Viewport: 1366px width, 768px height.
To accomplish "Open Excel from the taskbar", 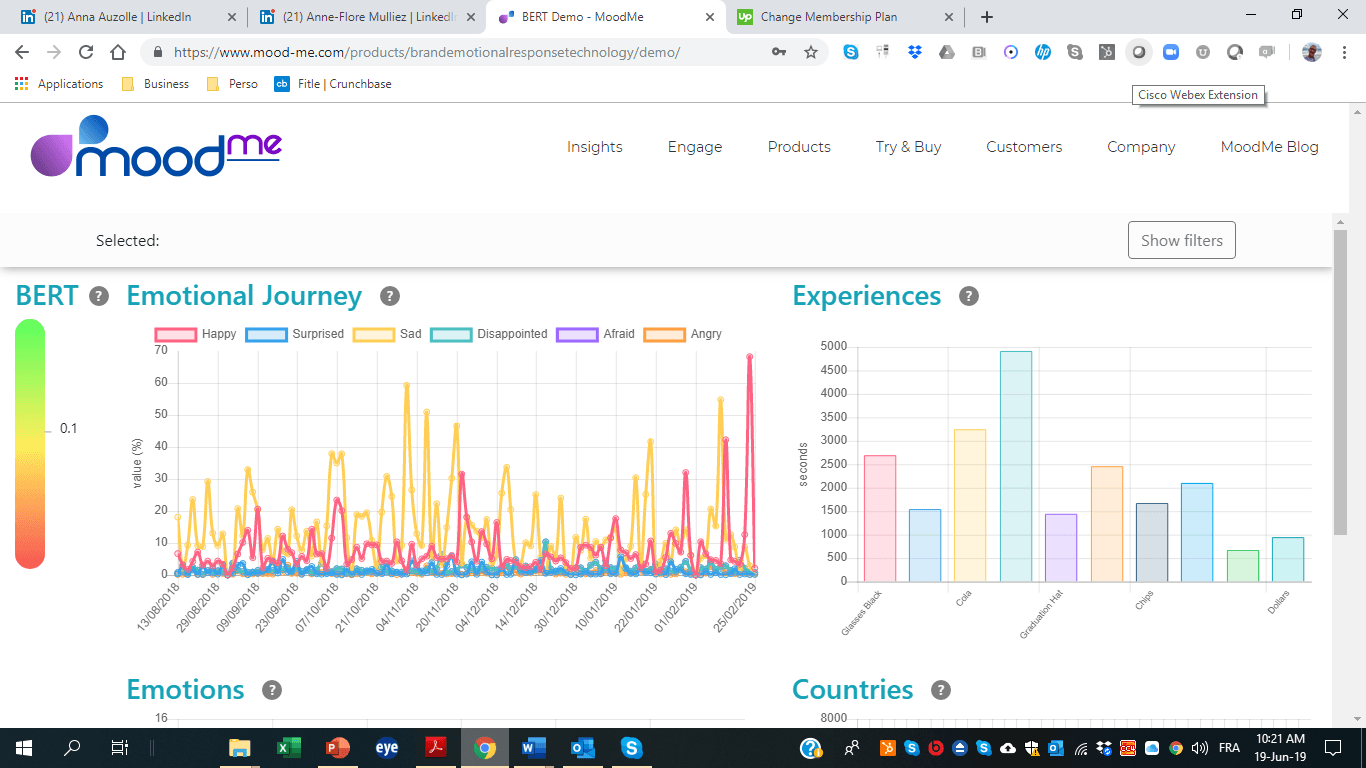I will (289, 748).
